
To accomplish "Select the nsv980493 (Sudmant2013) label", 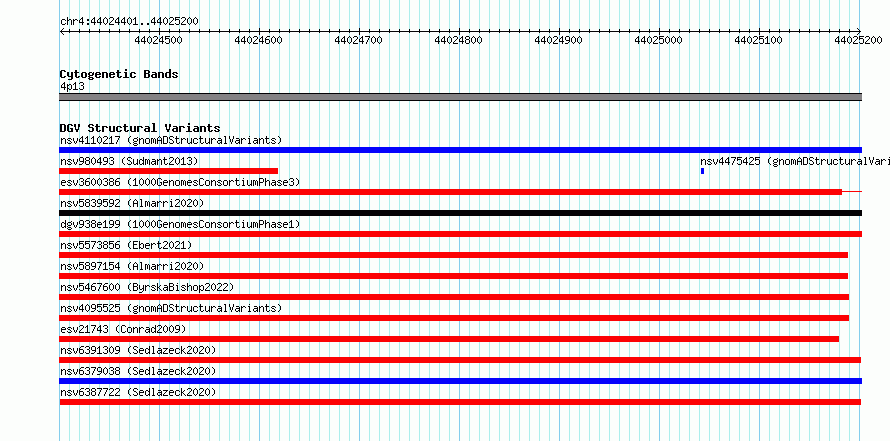I will tap(129, 161).
